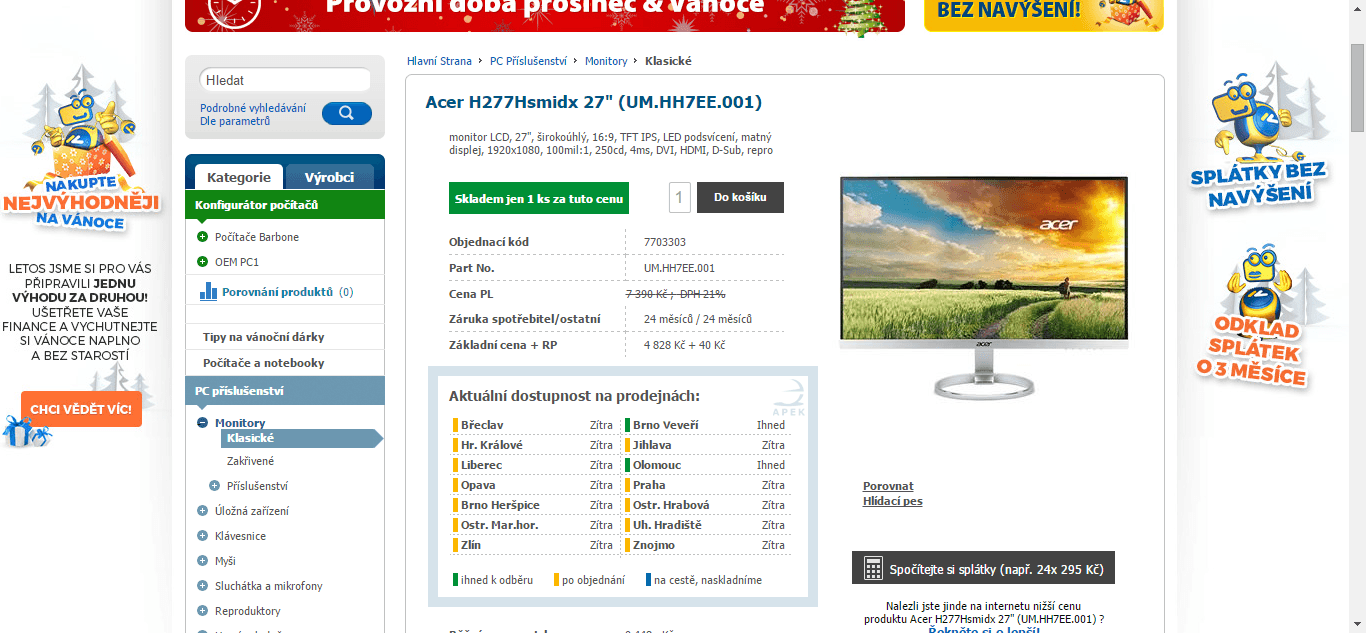Click the quantity input box
The height and width of the screenshot is (633, 1366).
tap(680, 197)
